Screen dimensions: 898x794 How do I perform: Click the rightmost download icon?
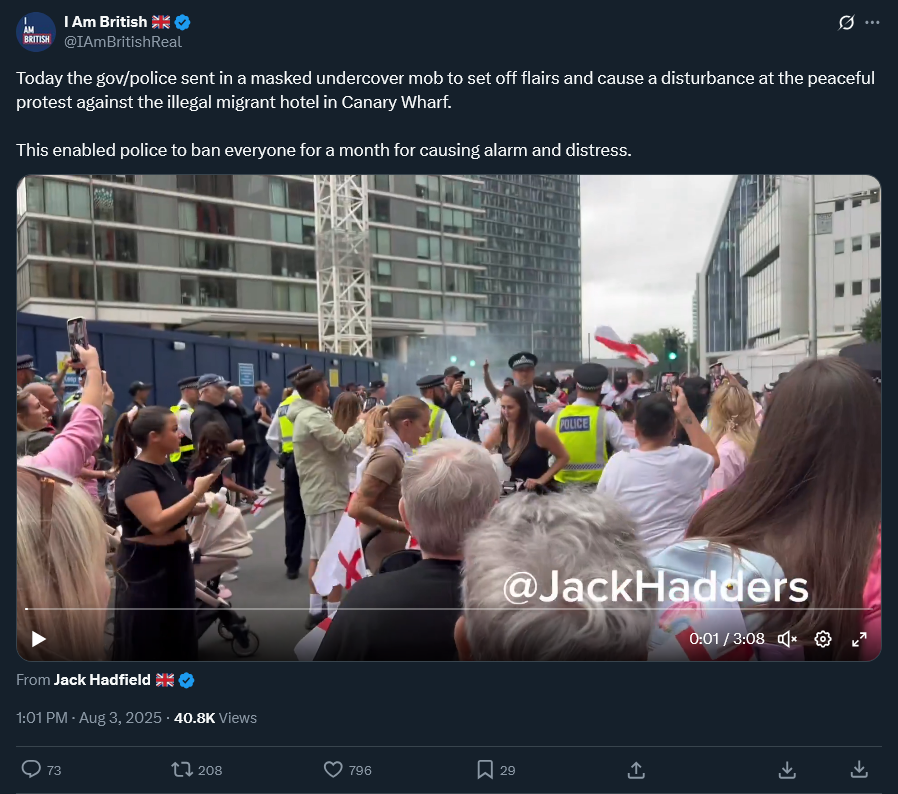(x=859, y=769)
